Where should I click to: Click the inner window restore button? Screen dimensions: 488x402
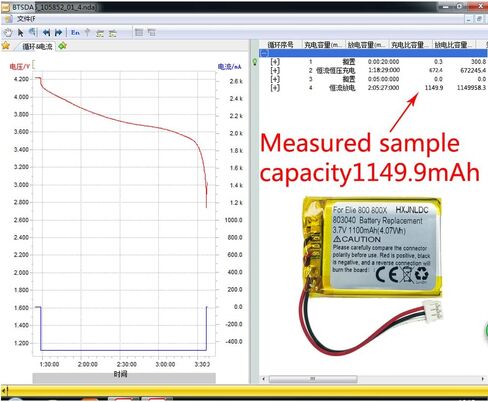(x=479, y=19)
